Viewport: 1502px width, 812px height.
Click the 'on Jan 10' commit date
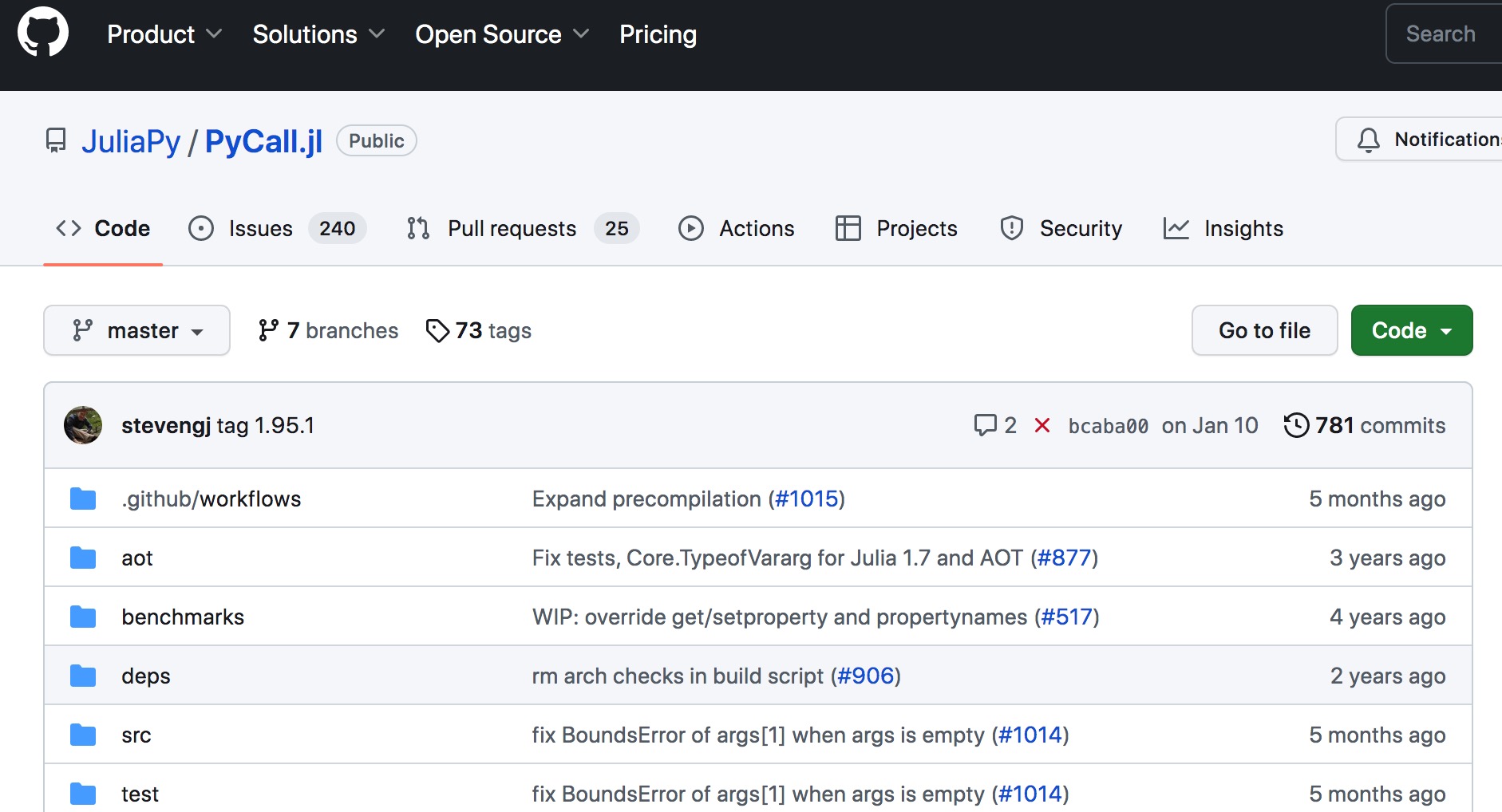pos(1210,425)
